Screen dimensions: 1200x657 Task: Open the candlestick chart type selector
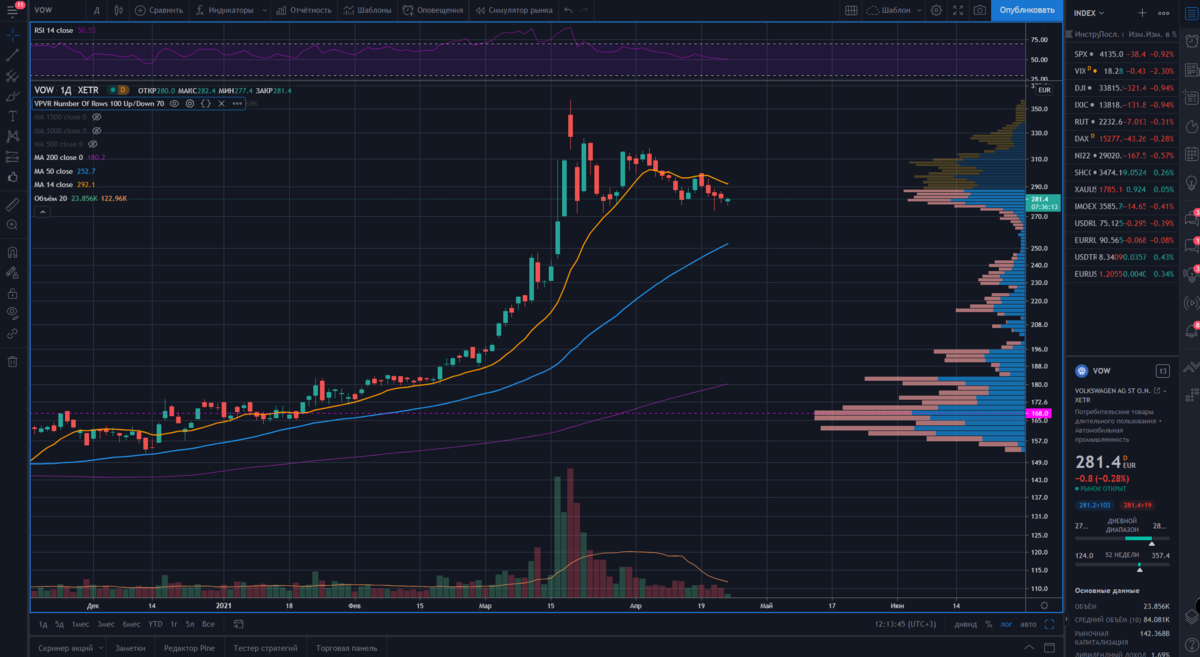click(x=119, y=10)
